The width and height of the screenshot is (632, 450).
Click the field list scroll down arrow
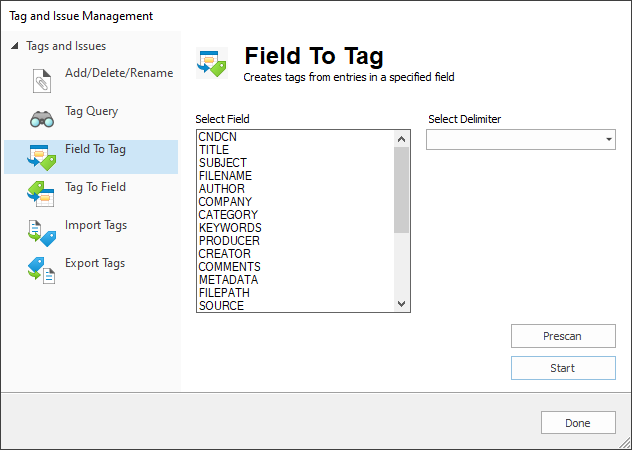[401, 304]
